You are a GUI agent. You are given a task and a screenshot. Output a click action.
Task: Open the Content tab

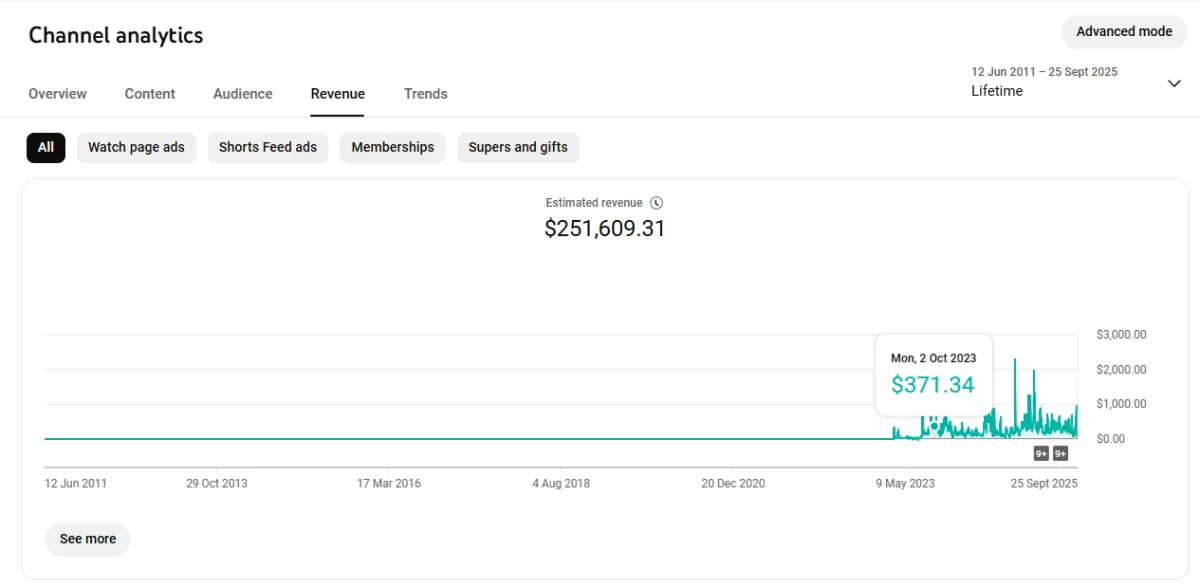(x=150, y=94)
